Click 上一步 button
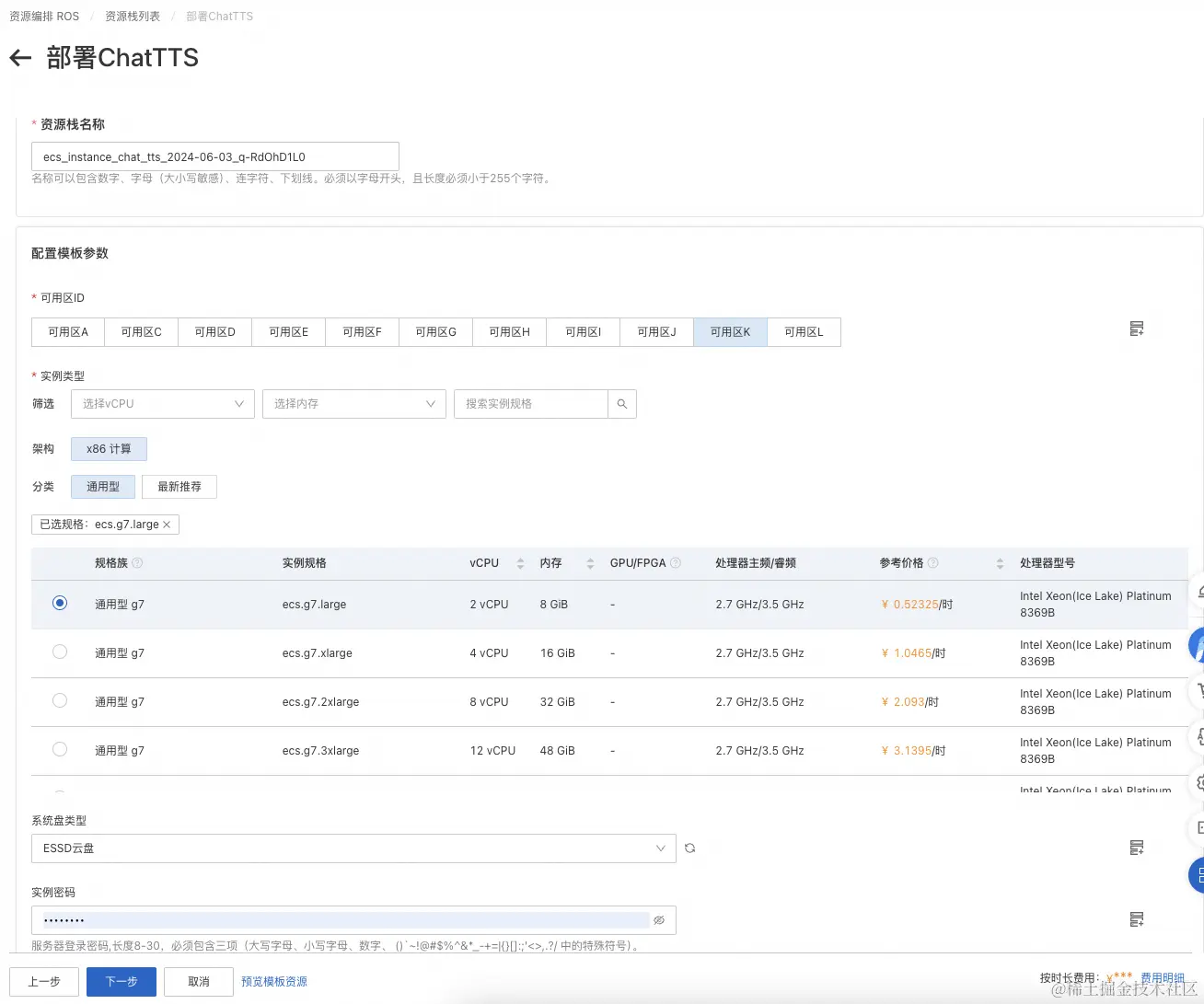This screenshot has height=1004, width=1204. click(x=44, y=982)
